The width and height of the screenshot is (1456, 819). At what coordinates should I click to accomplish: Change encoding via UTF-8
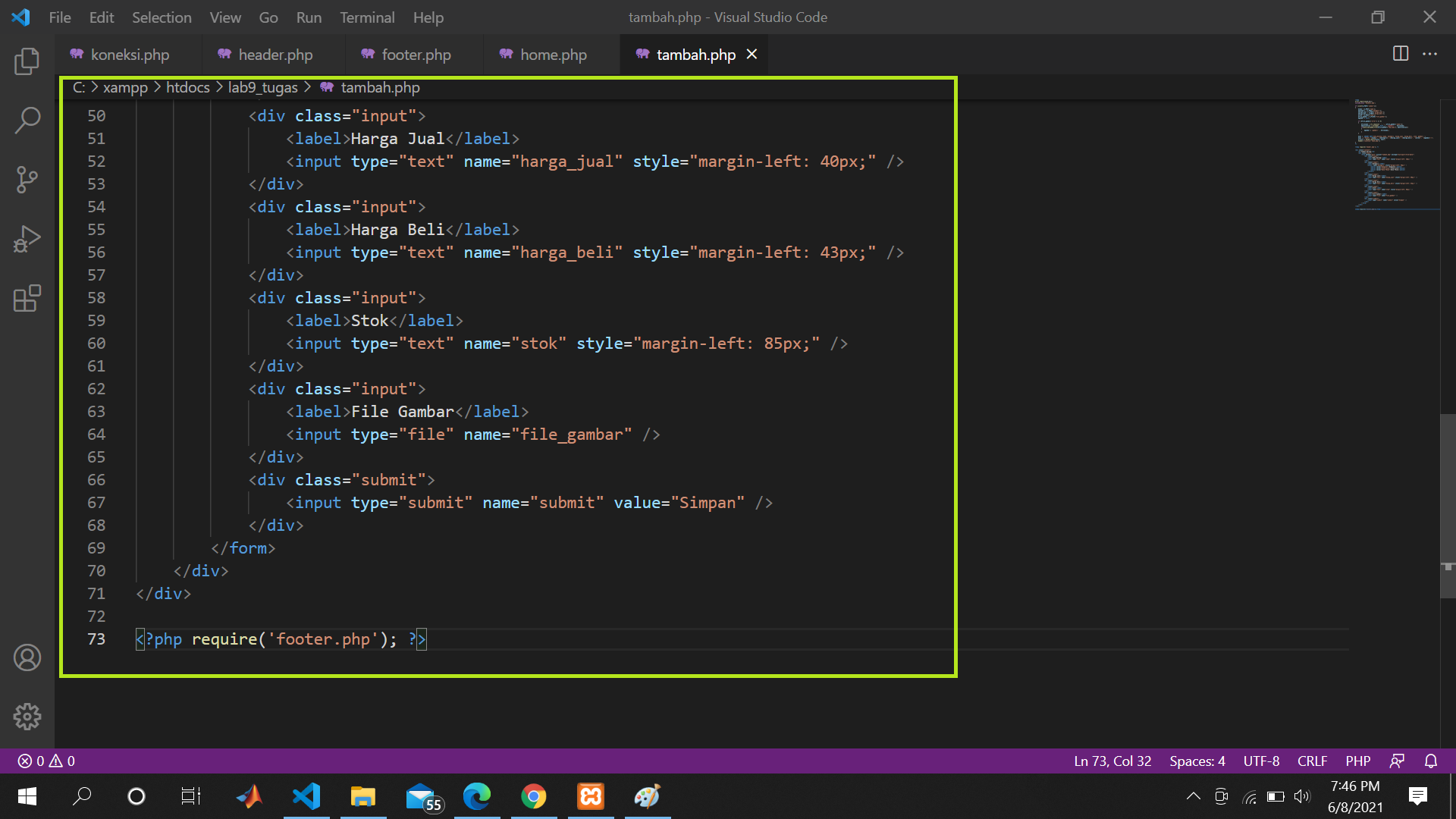pos(1261,761)
